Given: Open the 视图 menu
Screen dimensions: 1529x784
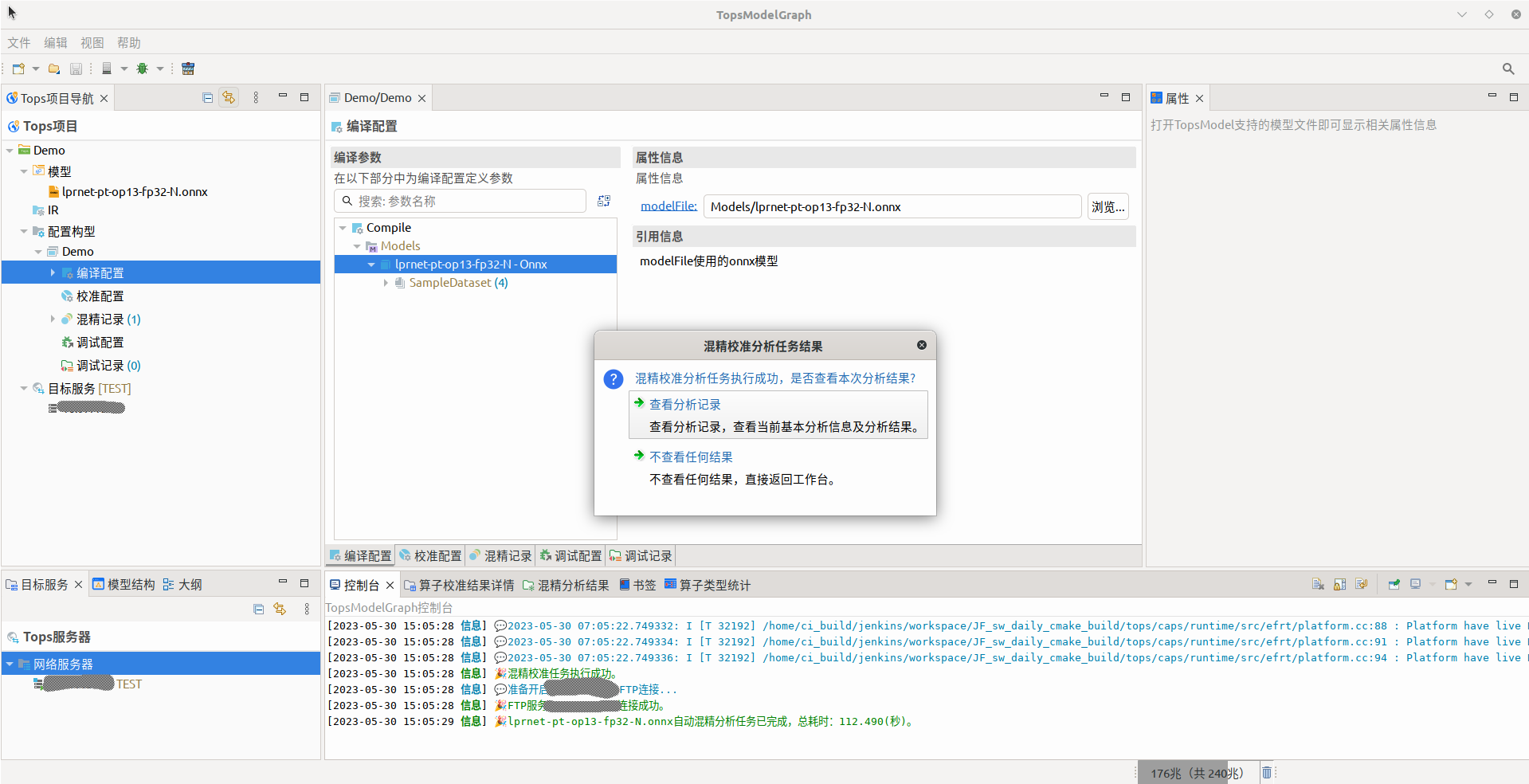Looking at the screenshot, I should 92,42.
